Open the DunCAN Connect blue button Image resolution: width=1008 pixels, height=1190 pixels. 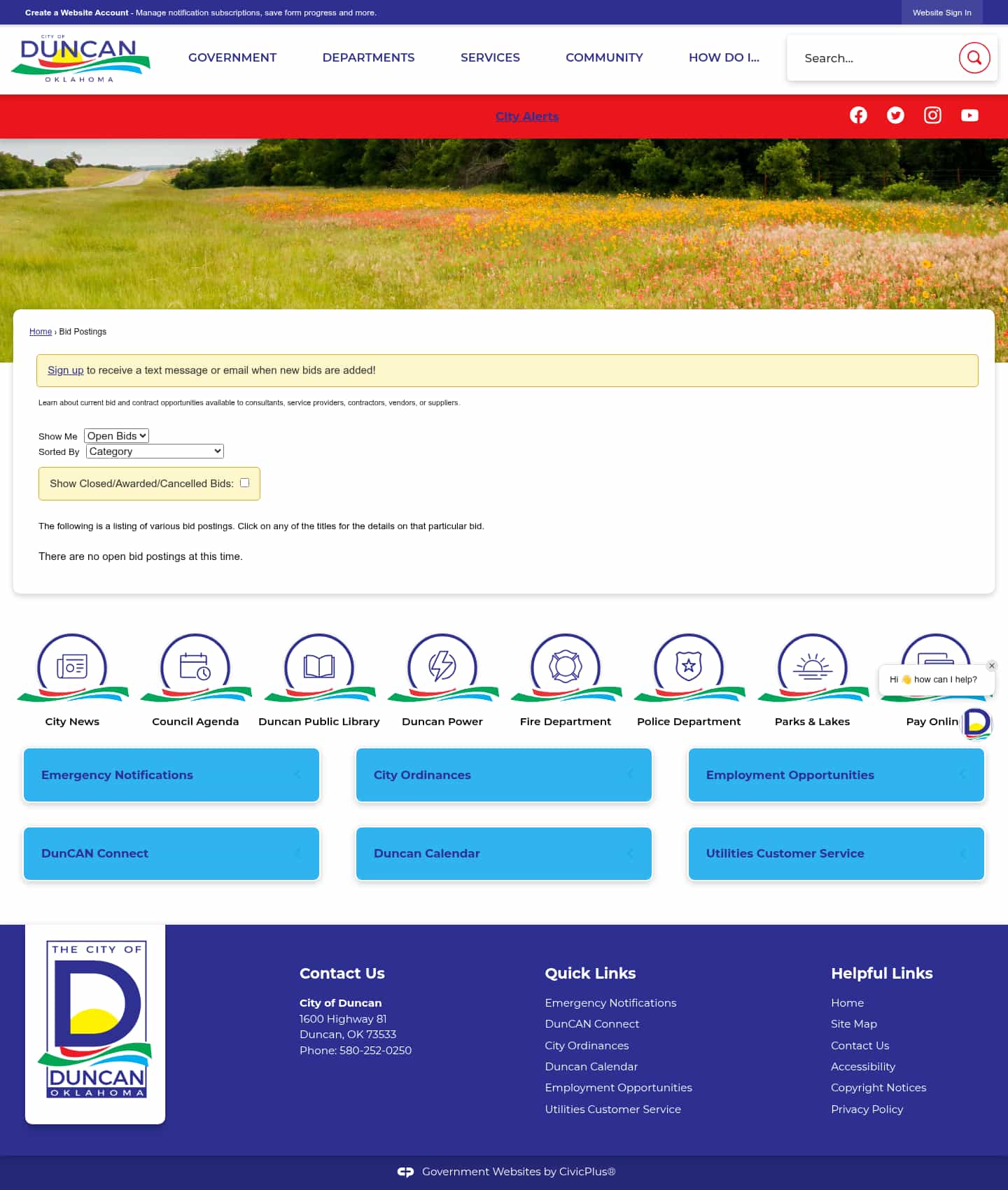(171, 853)
